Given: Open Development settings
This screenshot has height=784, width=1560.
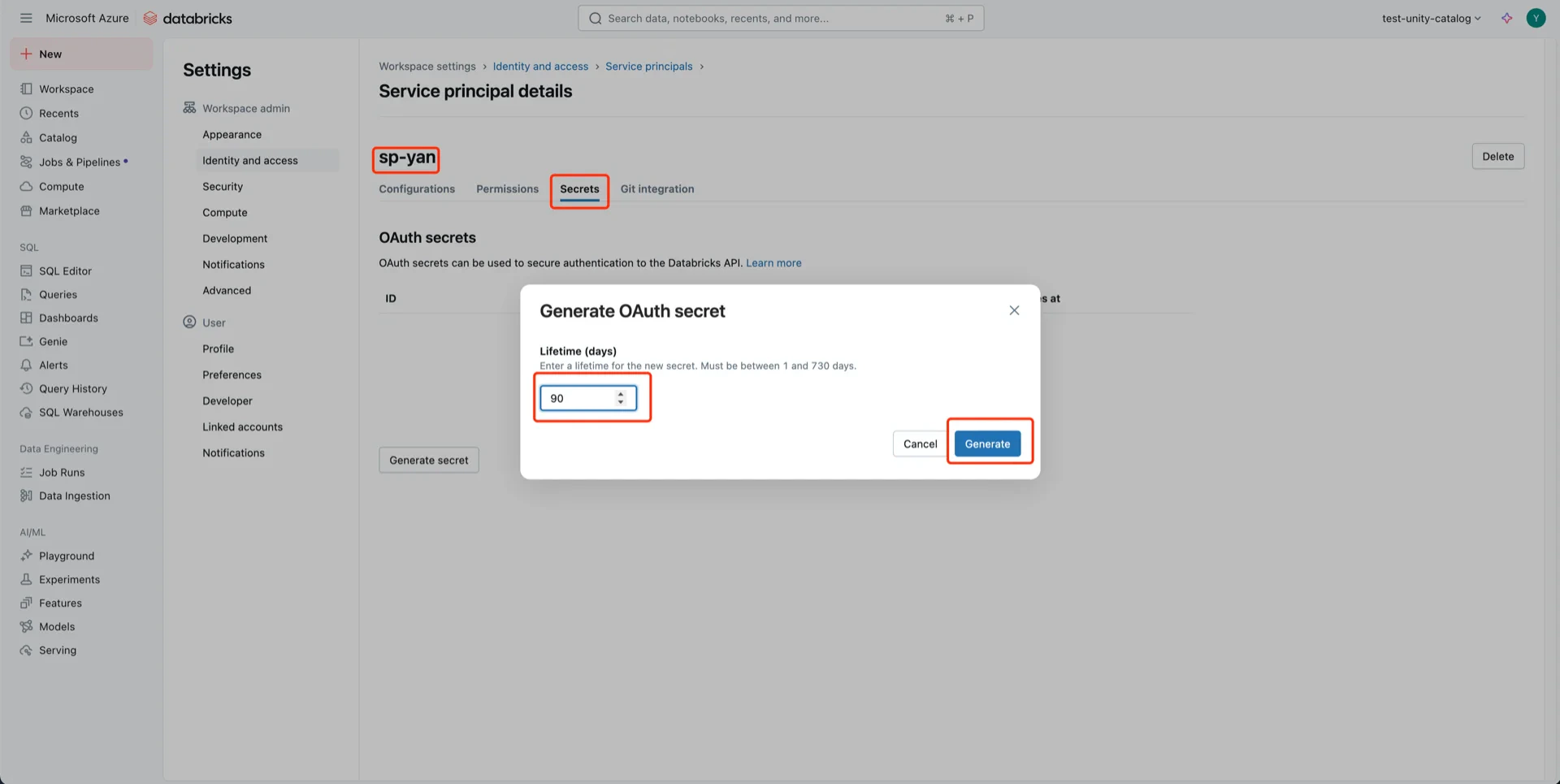Looking at the screenshot, I should [235, 238].
